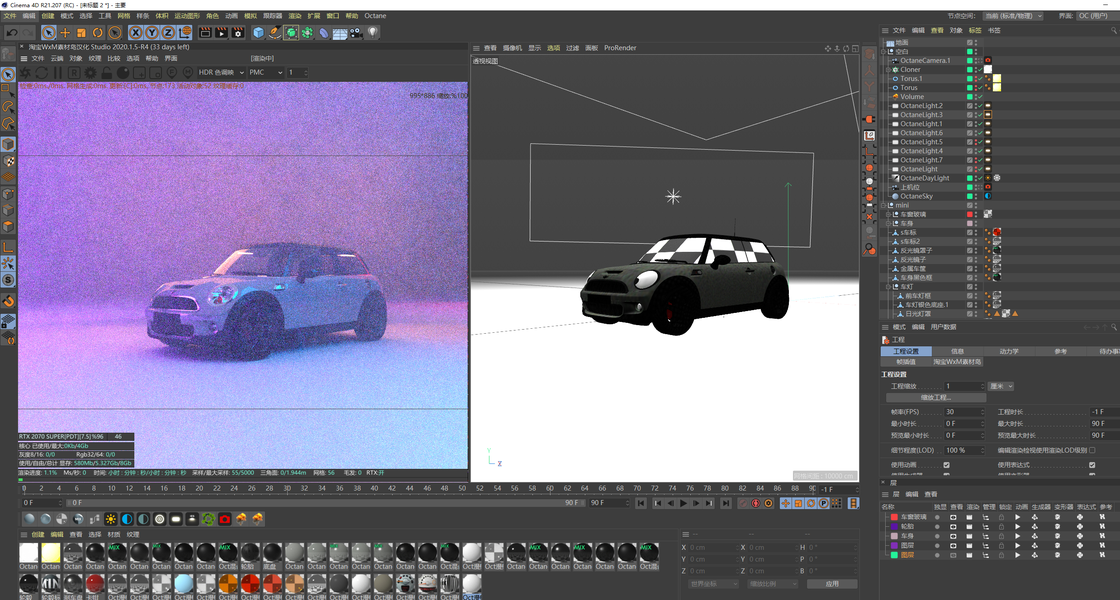Open 摄像机 menu in viewport
Screen dimensions: 1120x600
click(x=512, y=48)
